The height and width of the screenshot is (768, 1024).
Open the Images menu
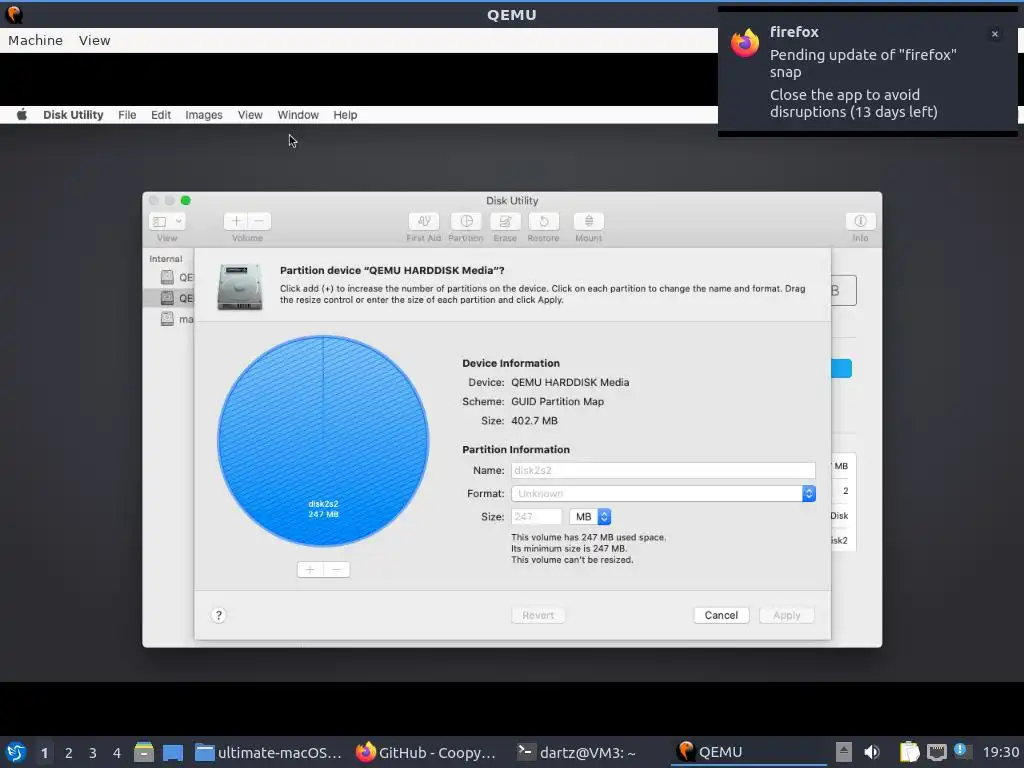[x=204, y=115]
